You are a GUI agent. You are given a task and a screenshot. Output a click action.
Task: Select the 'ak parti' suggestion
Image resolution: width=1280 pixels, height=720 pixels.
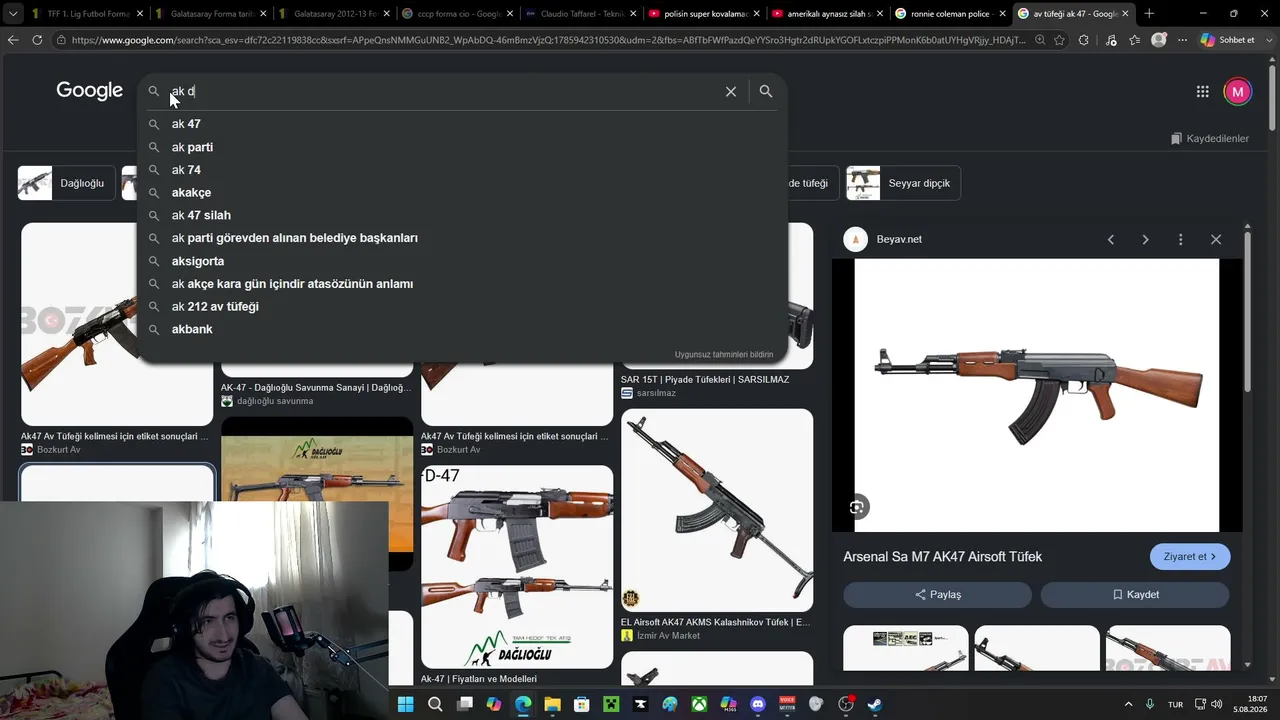pyautogui.click(x=462, y=147)
